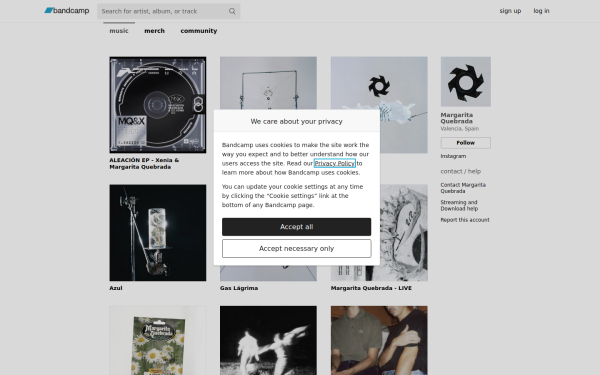This screenshot has width=600, height=375.
Task: Open the ALEACIÓN EP - Xenia & Margarita Quebrada title
Action: click(x=144, y=163)
